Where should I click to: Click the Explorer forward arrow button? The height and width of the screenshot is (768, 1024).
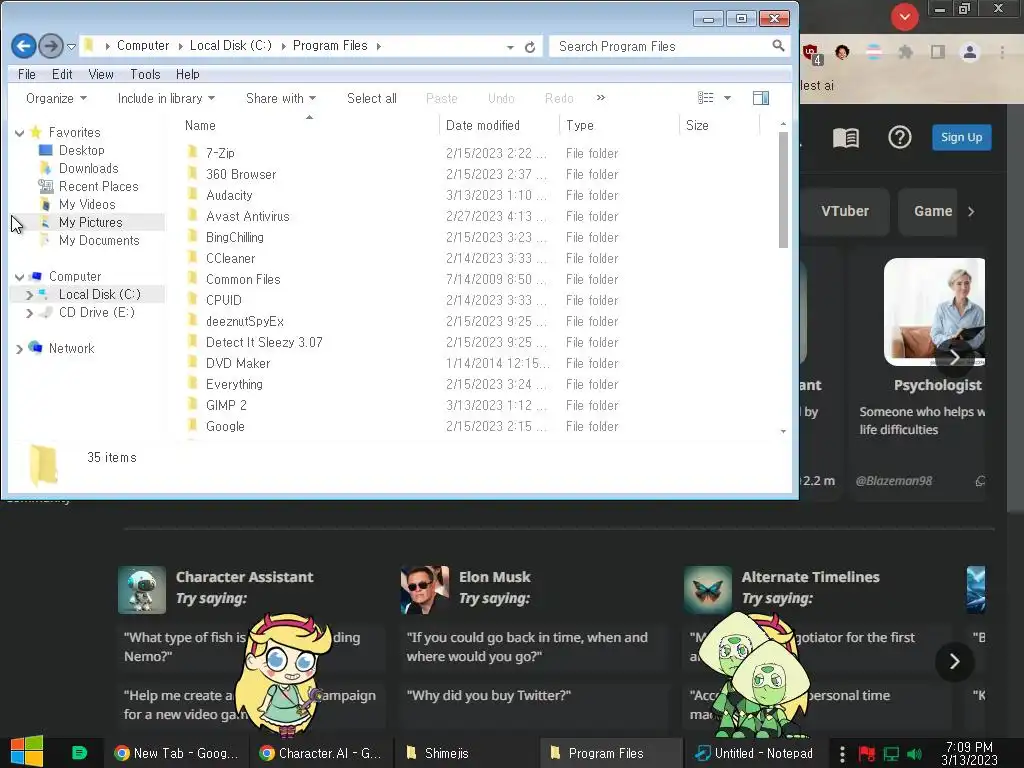coord(51,46)
